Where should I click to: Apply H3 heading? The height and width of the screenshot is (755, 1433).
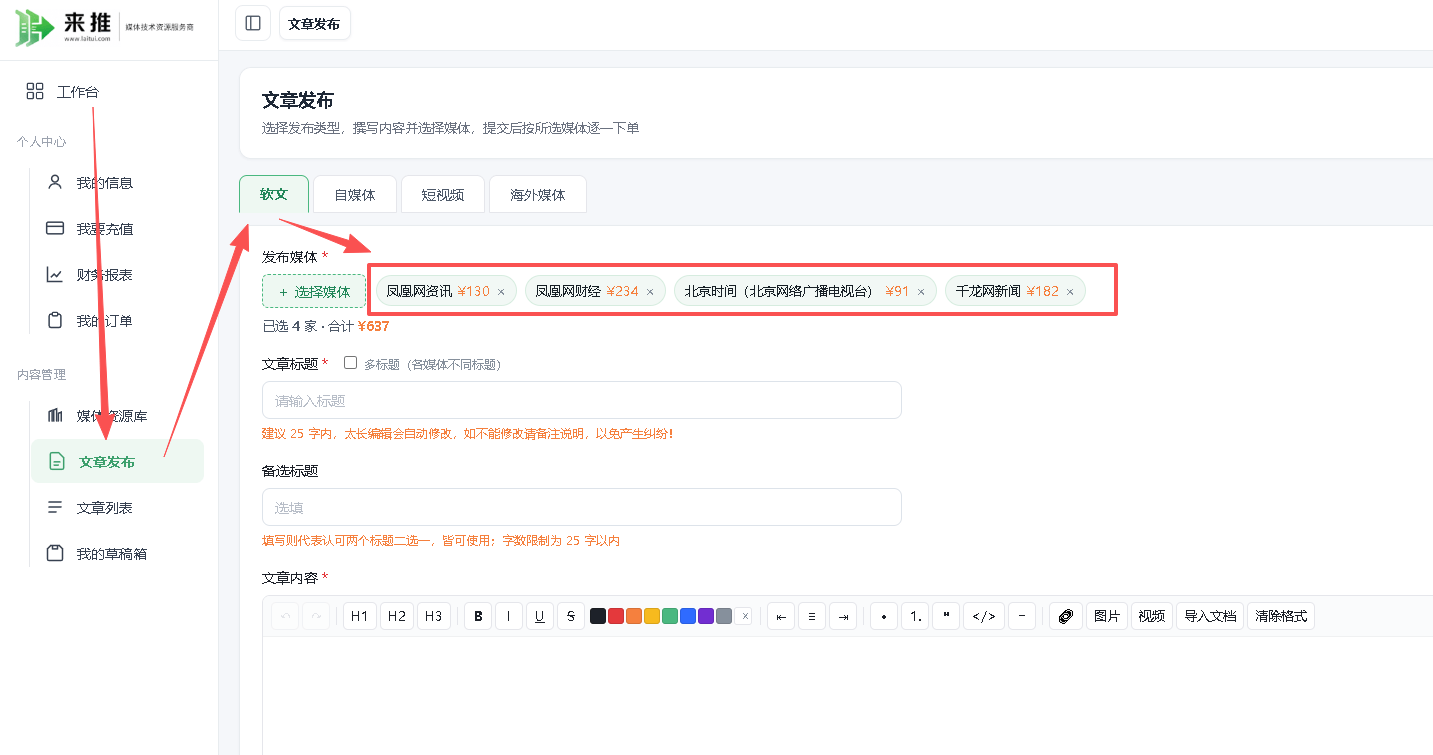[x=434, y=616]
